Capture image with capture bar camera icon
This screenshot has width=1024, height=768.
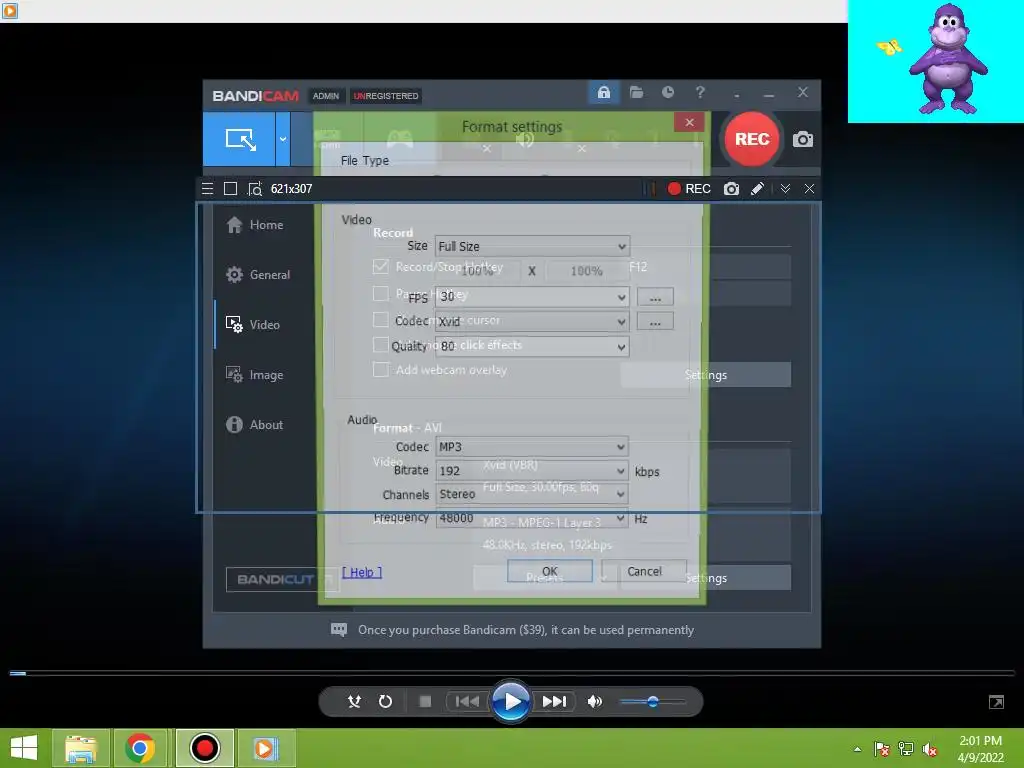click(x=731, y=189)
